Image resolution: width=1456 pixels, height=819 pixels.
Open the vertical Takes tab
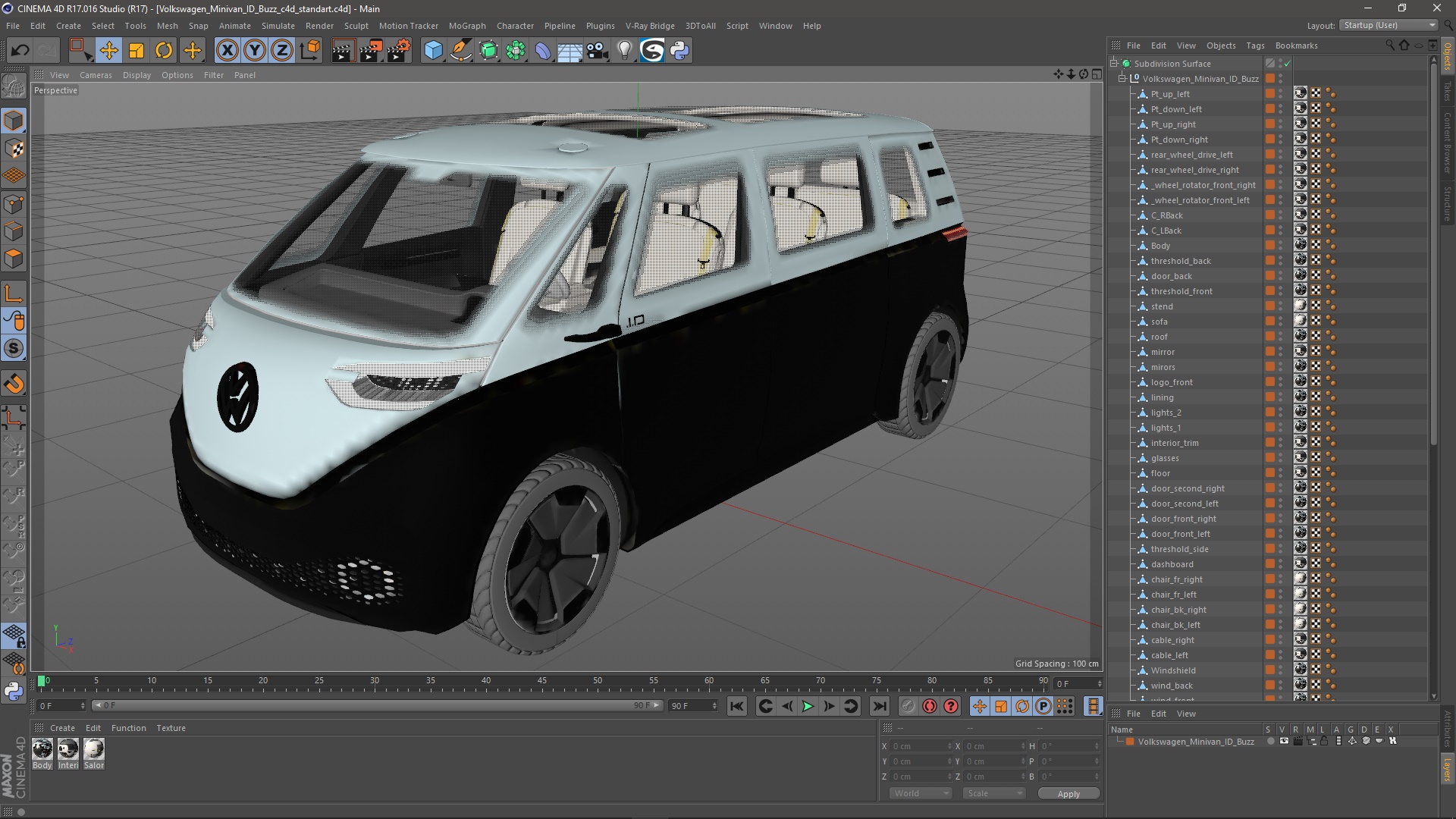(x=1448, y=92)
